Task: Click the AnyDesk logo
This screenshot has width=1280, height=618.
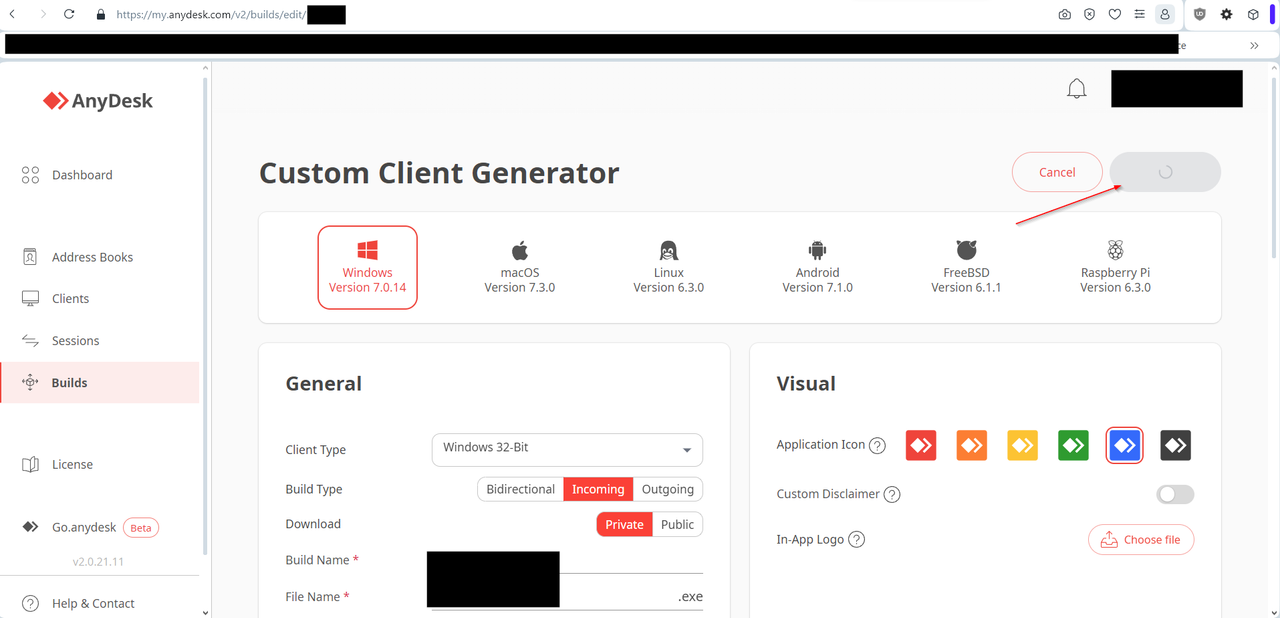Action: tap(98, 101)
